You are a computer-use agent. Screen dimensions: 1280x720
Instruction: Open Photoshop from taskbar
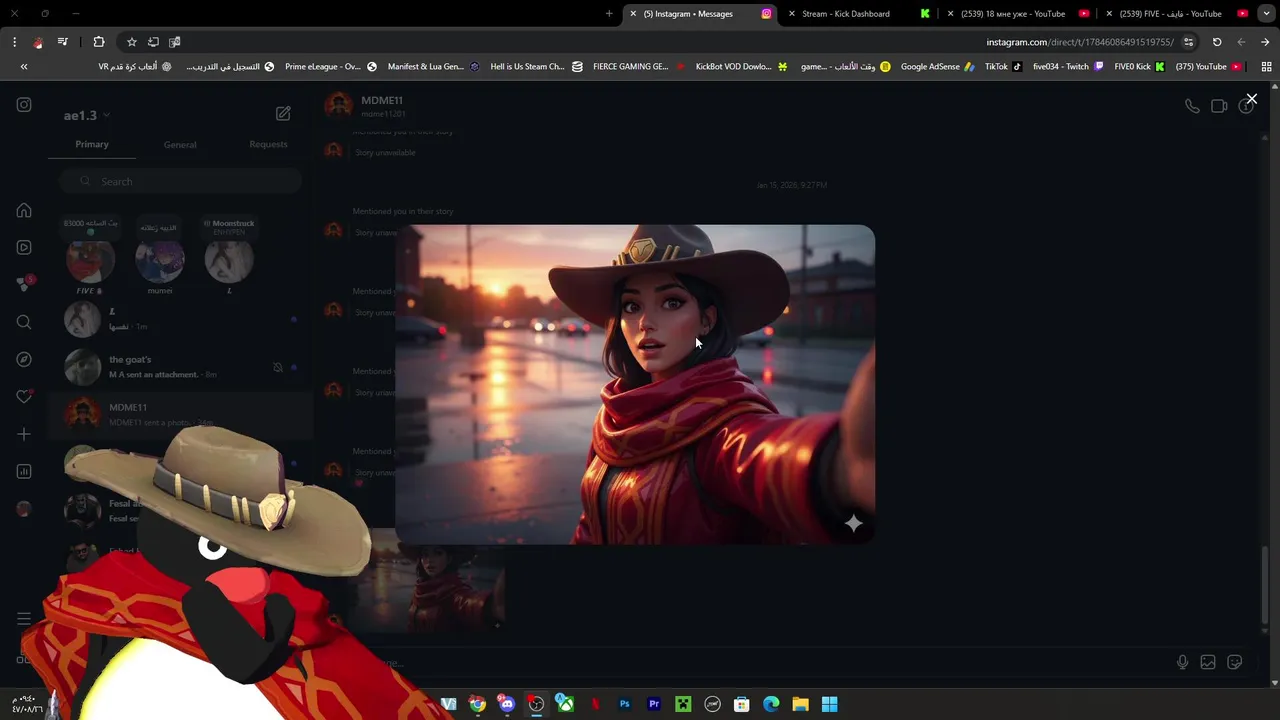(624, 704)
